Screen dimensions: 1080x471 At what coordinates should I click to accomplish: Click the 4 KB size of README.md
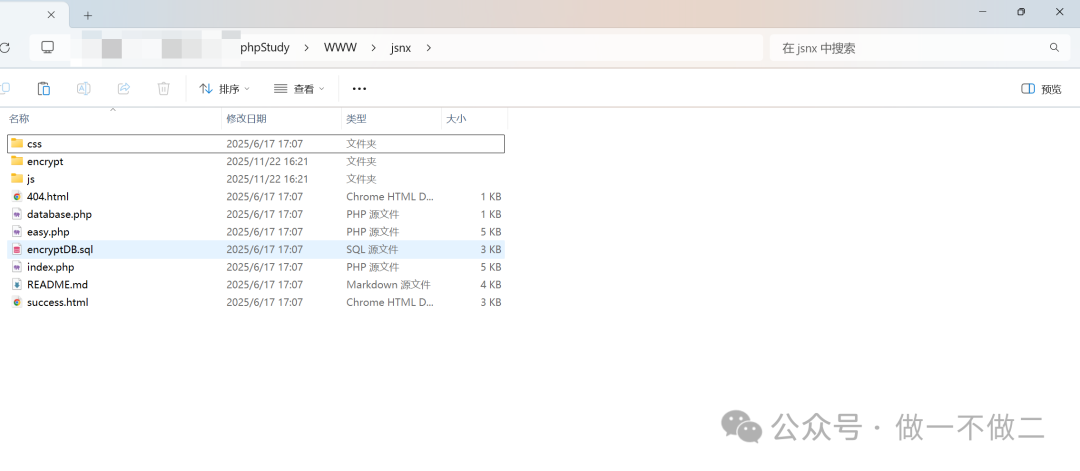[490, 284]
